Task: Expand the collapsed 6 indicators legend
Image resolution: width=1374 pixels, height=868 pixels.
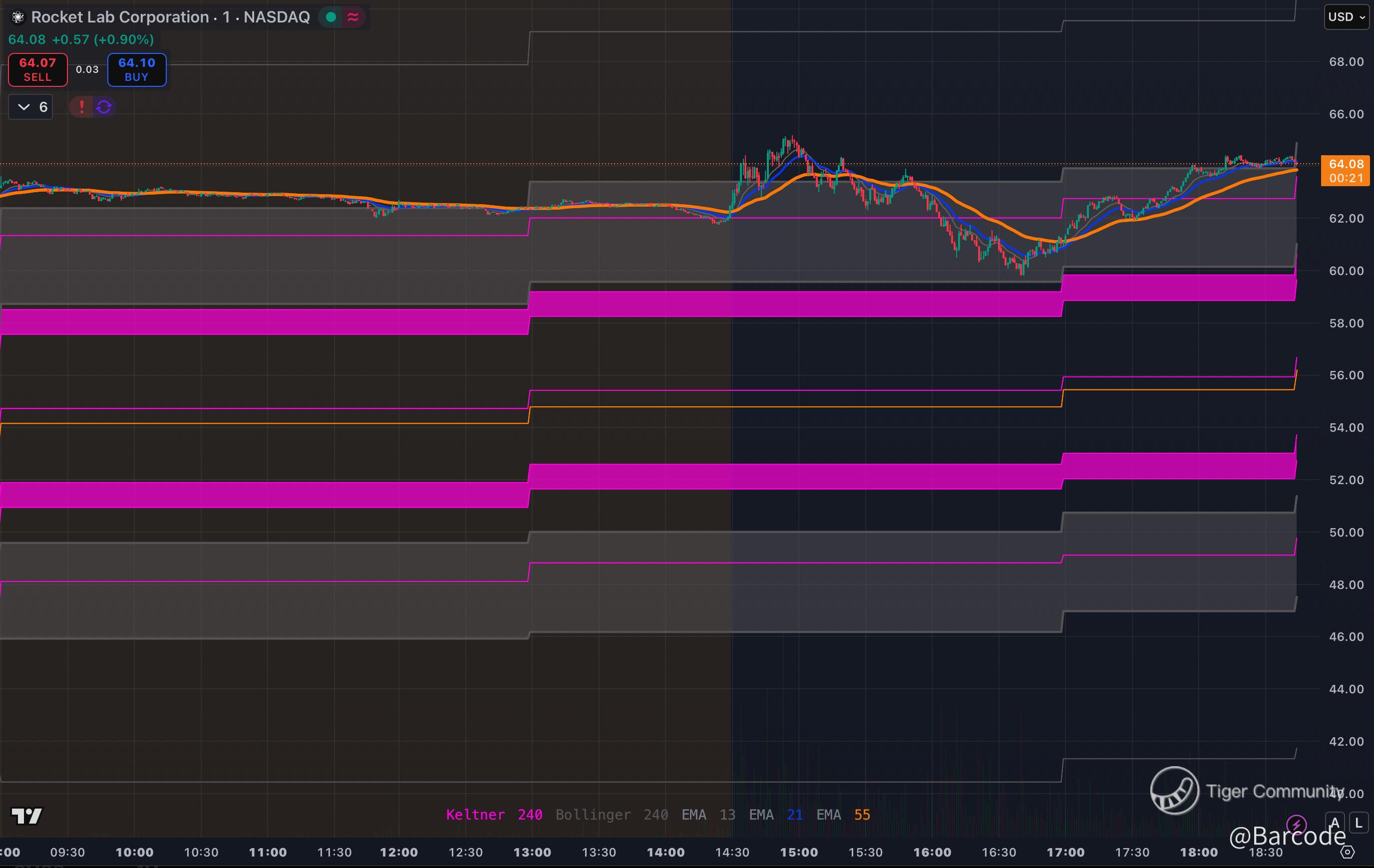Action: [x=31, y=107]
